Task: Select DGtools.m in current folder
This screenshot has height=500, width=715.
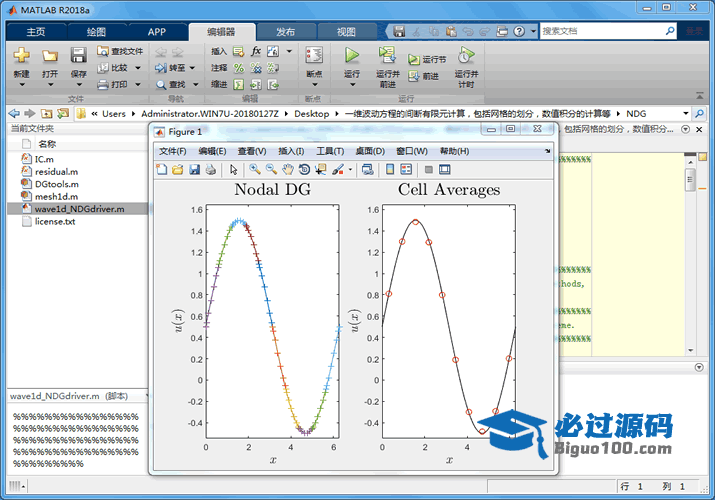Action: (x=57, y=184)
